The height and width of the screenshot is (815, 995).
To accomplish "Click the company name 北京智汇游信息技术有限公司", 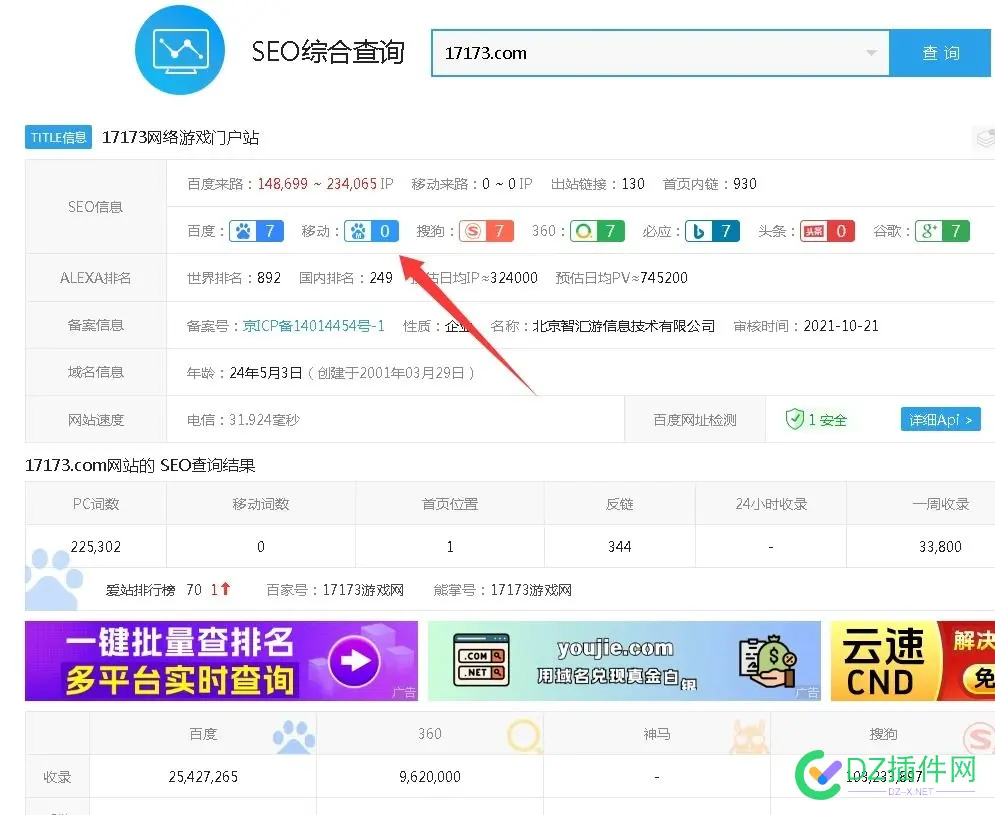I will click(x=623, y=326).
